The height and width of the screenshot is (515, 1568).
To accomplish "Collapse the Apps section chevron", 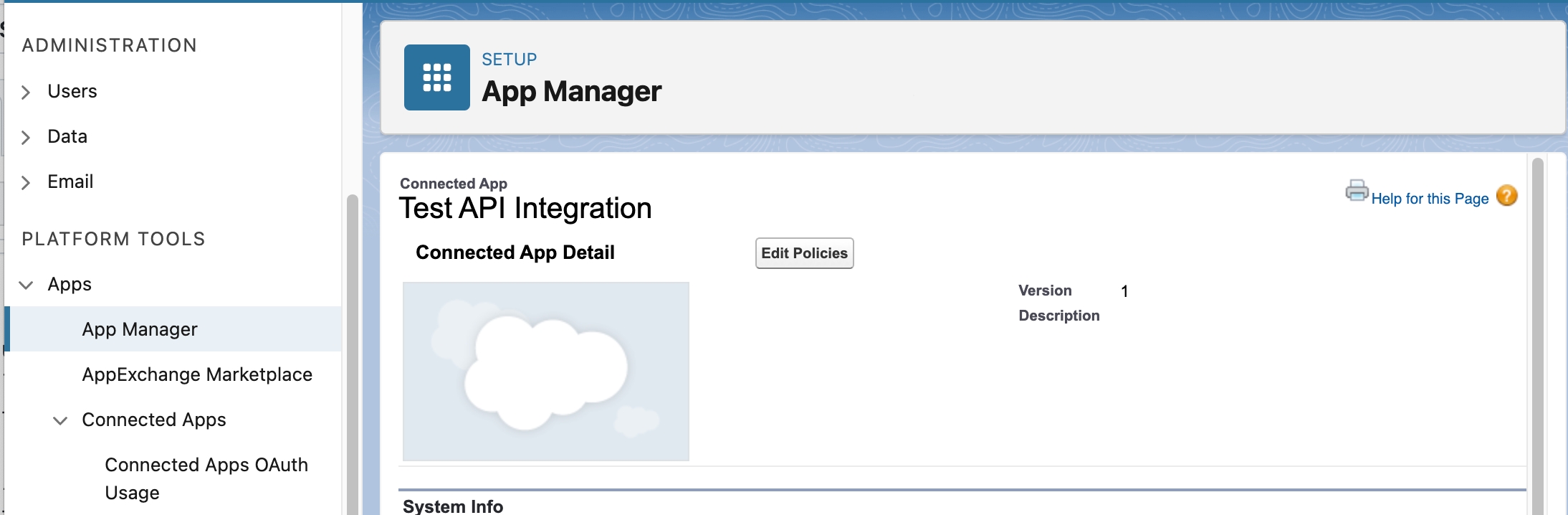I will point(26,285).
